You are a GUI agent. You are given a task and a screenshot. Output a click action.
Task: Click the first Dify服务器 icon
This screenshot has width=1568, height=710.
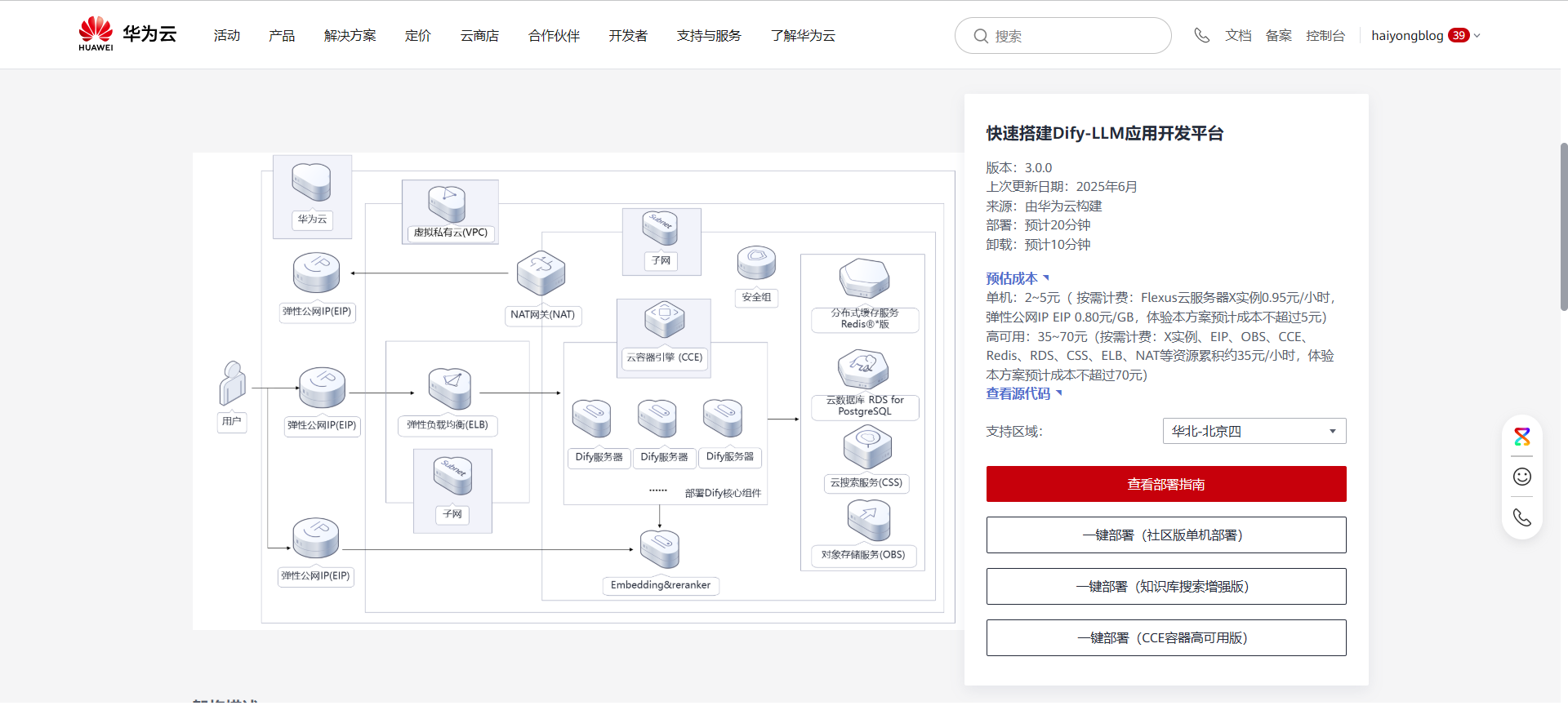(592, 419)
